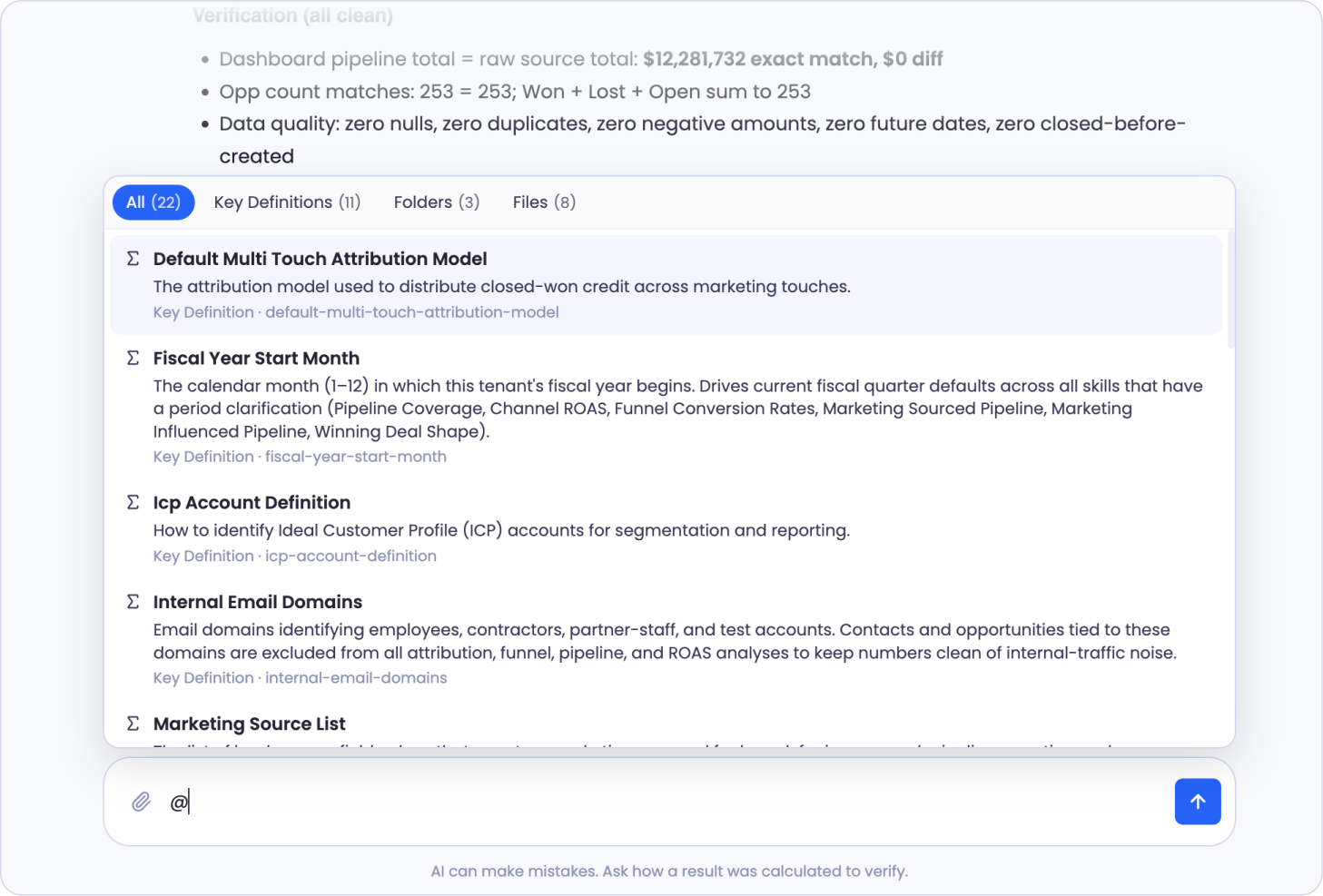Click sigma icon beside Fiscal Year Start Month
Image resolution: width=1323 pixels, height=896 pixels.
pyautogui.click(x=133, y=358)
